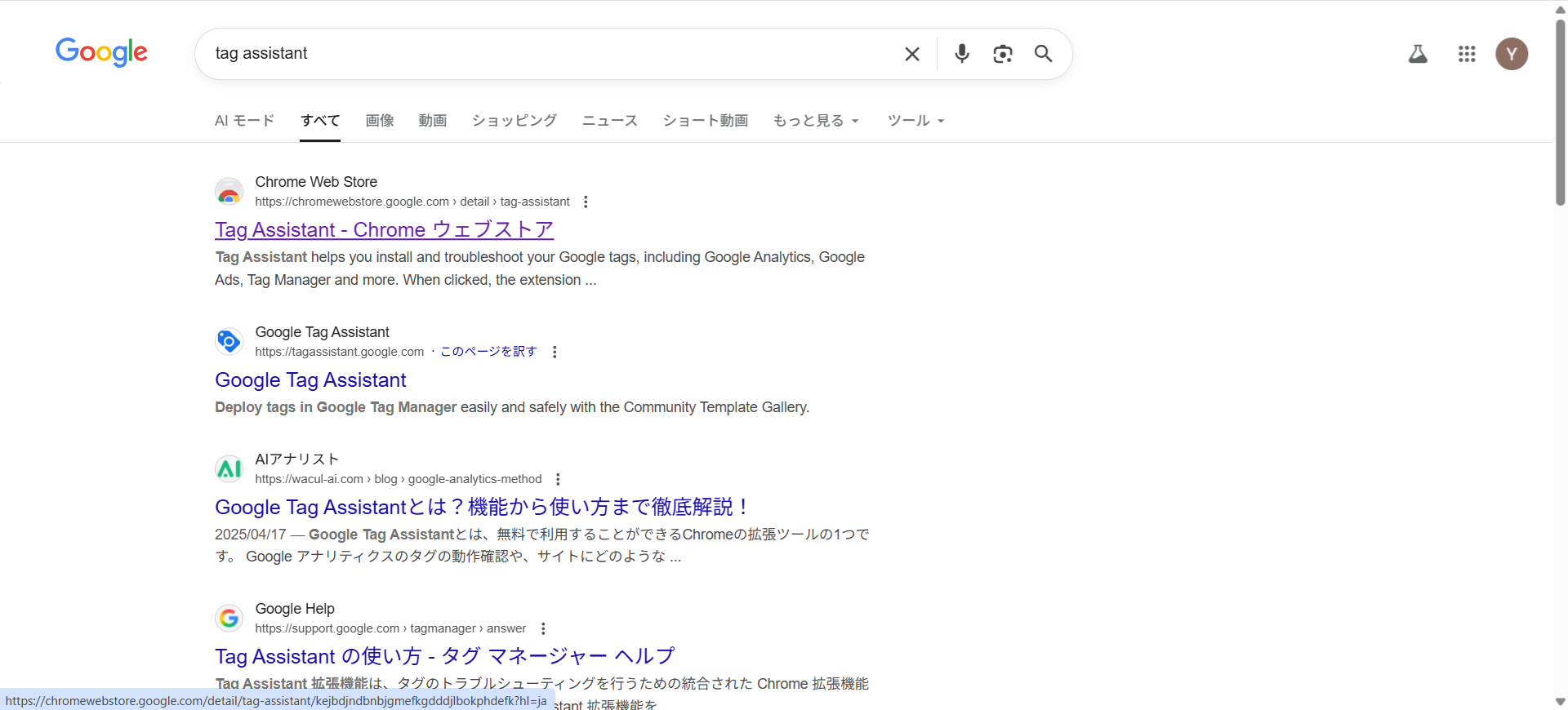The height and width of the screenshot is (710, 1568).
Task: Open options menu for Google Tag Assistant result
Action: click(x=555, y=352)
